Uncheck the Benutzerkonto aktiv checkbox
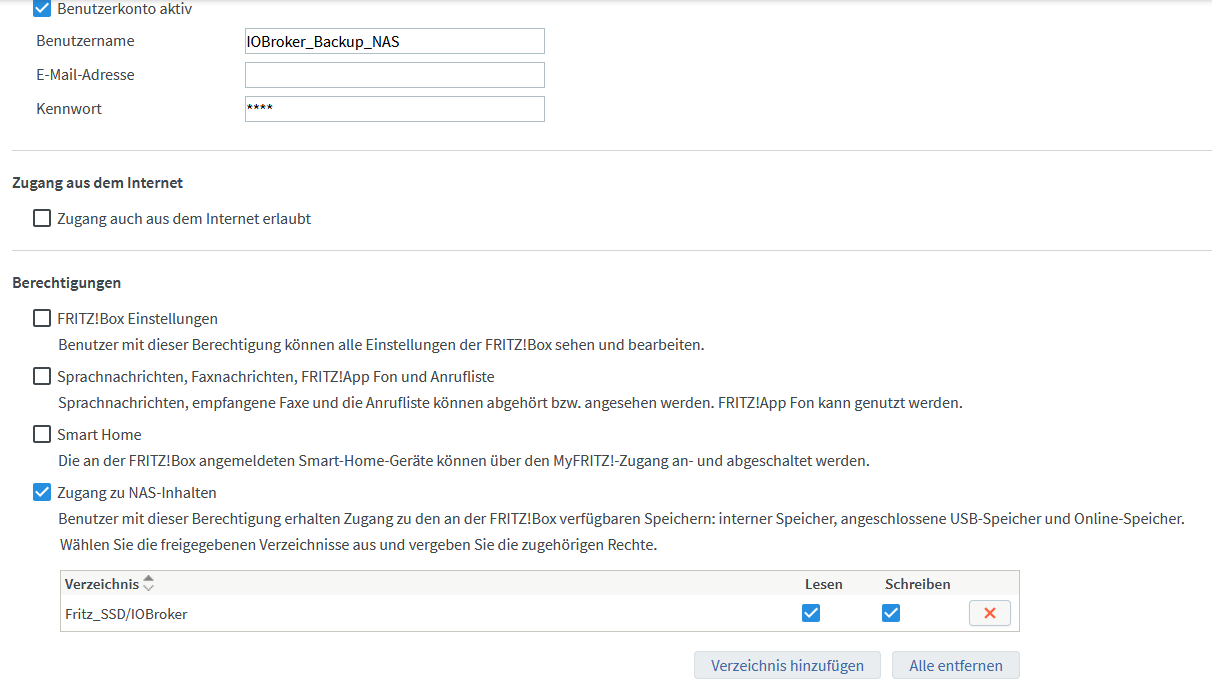This screenshot has width=1212, height=688. 42,9
